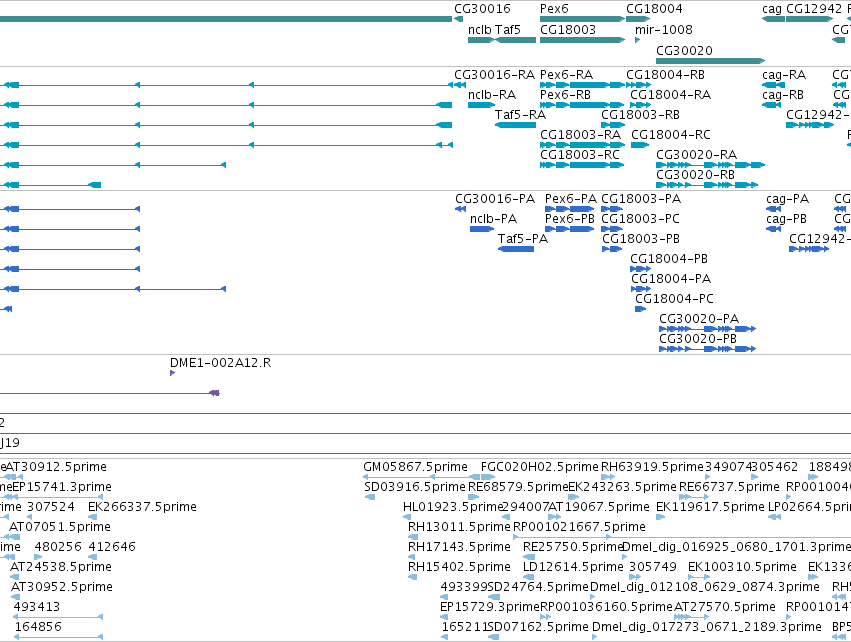Image resolution: width=851 pixels, height=642 pixels.
Task: Click transcript label CG18003-RA
Action: pos(580,134)
